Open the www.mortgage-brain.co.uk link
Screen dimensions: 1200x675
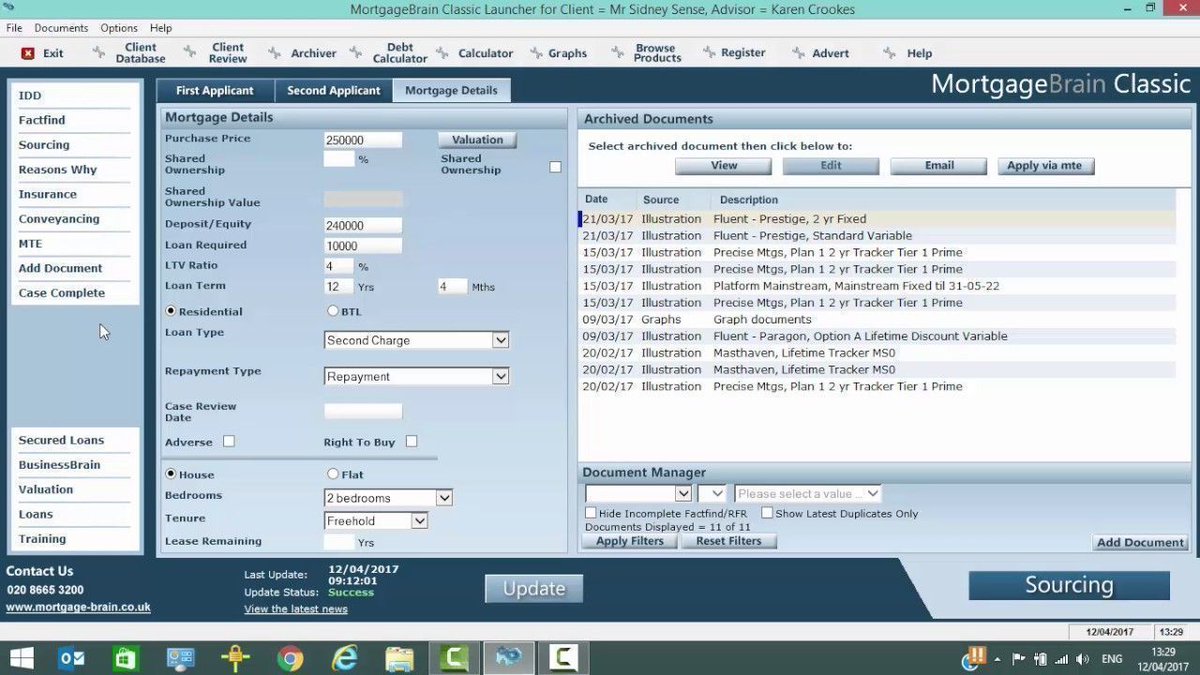[78, 607]
